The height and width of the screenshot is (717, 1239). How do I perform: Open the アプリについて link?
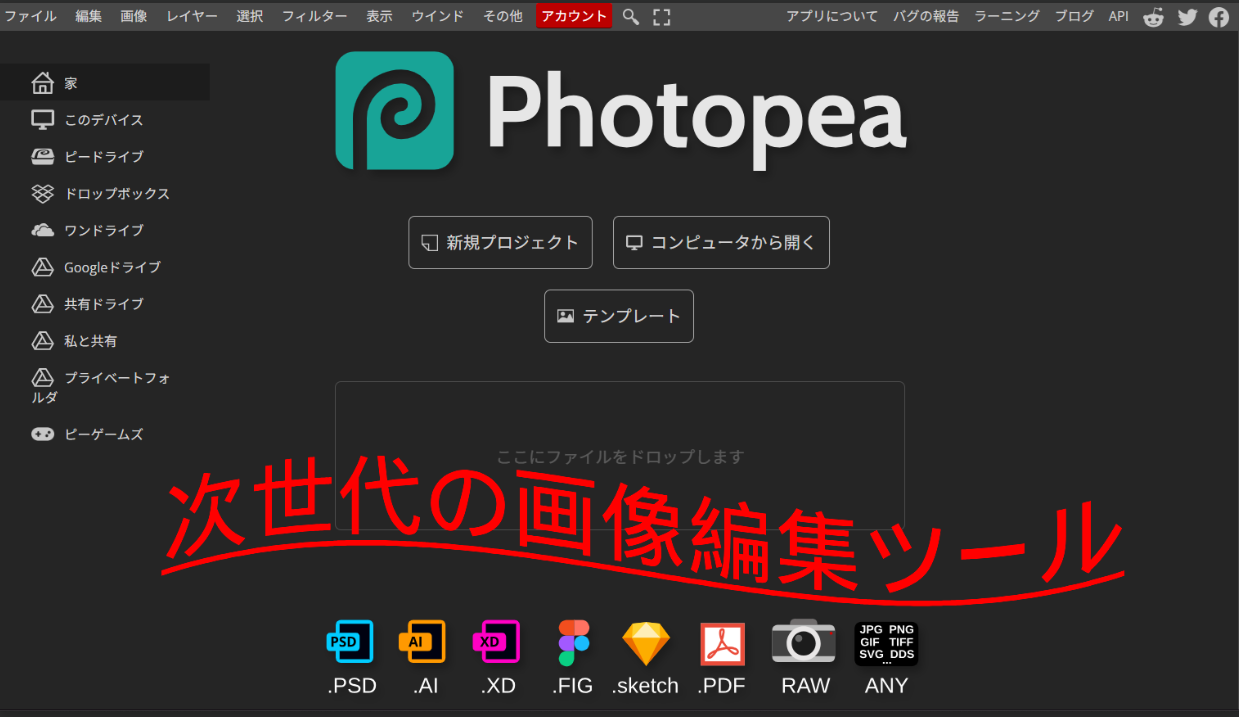pyautogui.click(x=832, y=16)
